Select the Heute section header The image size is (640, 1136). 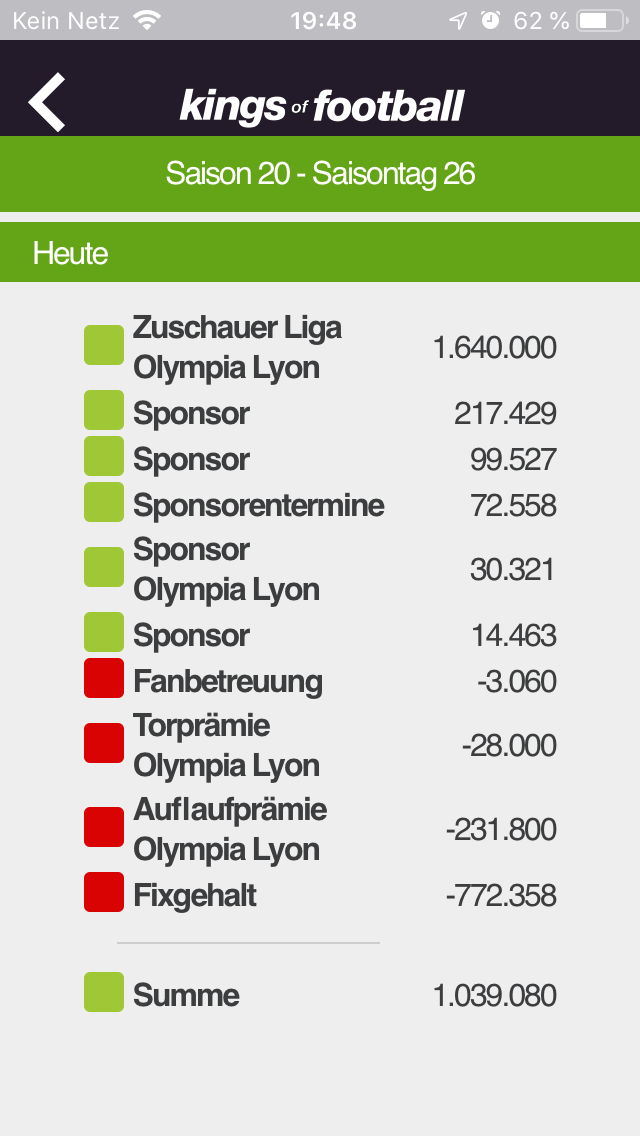pyautogui.click(x=320, y=252)
